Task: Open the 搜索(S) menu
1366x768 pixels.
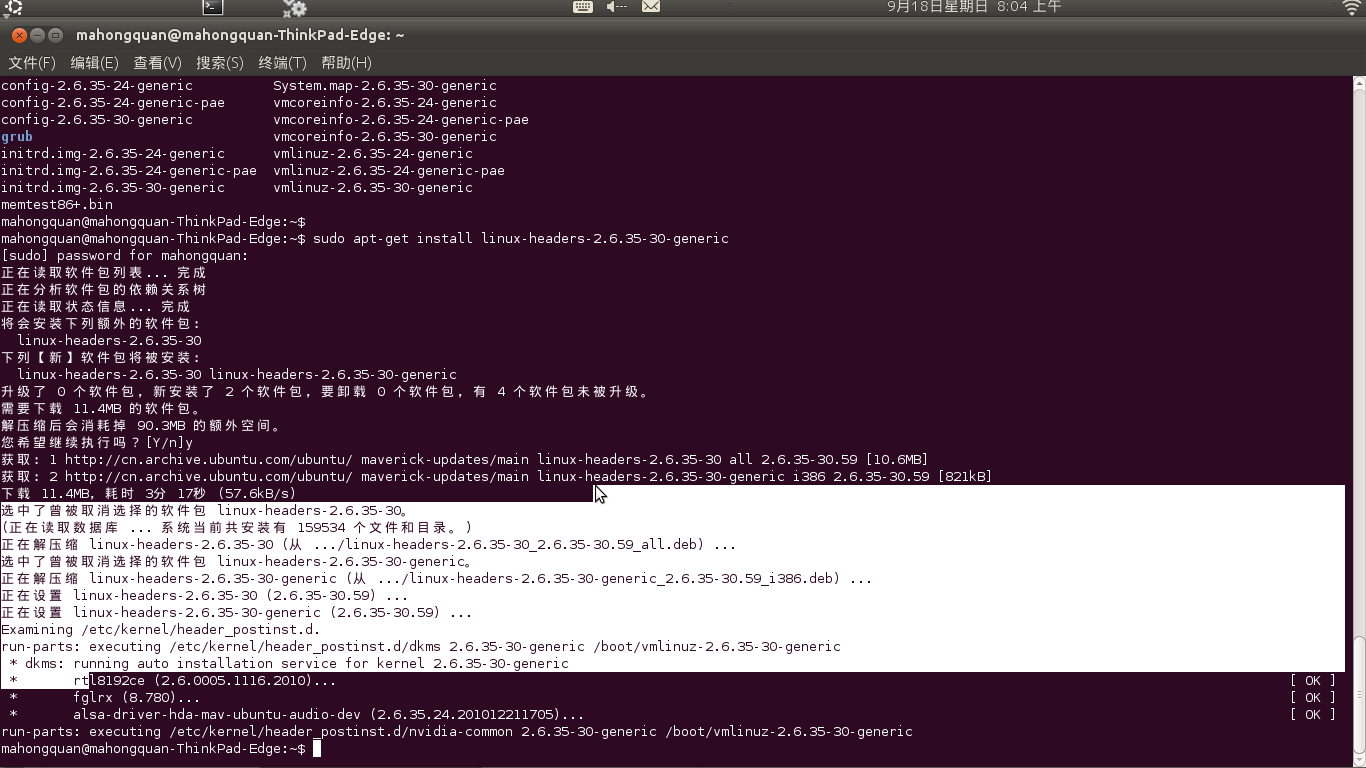Action: 220,63
